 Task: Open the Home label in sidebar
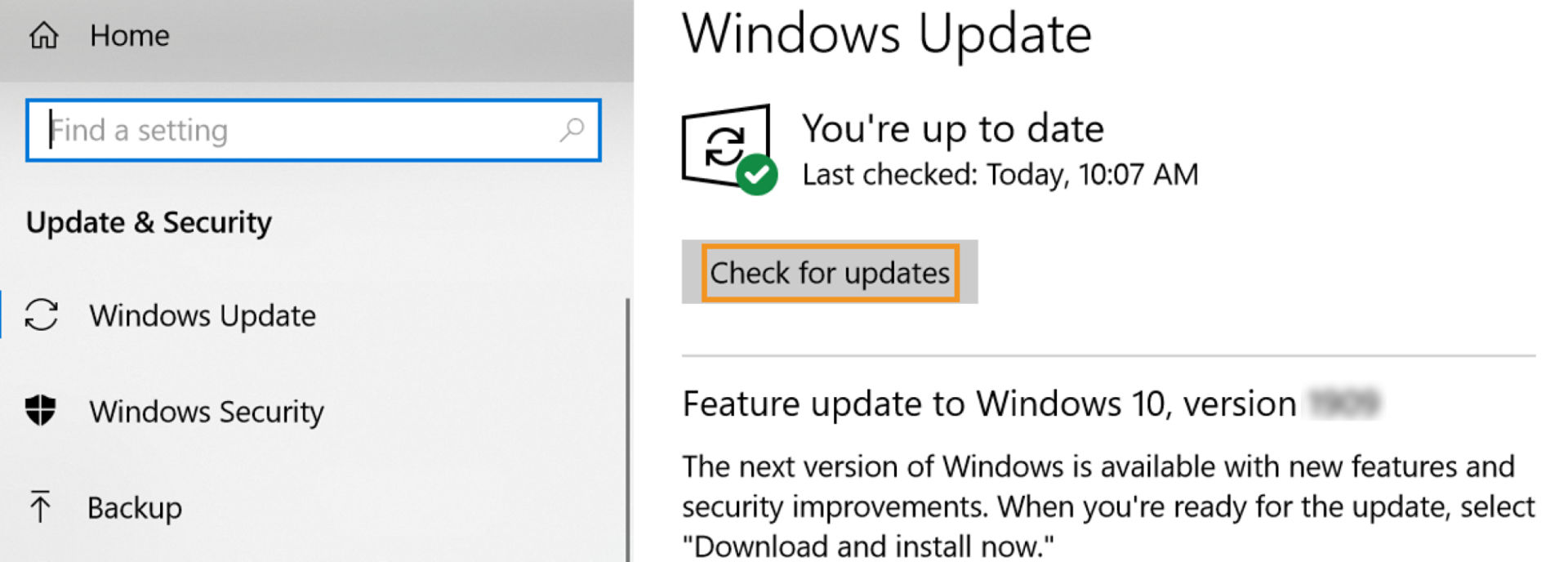130,35
